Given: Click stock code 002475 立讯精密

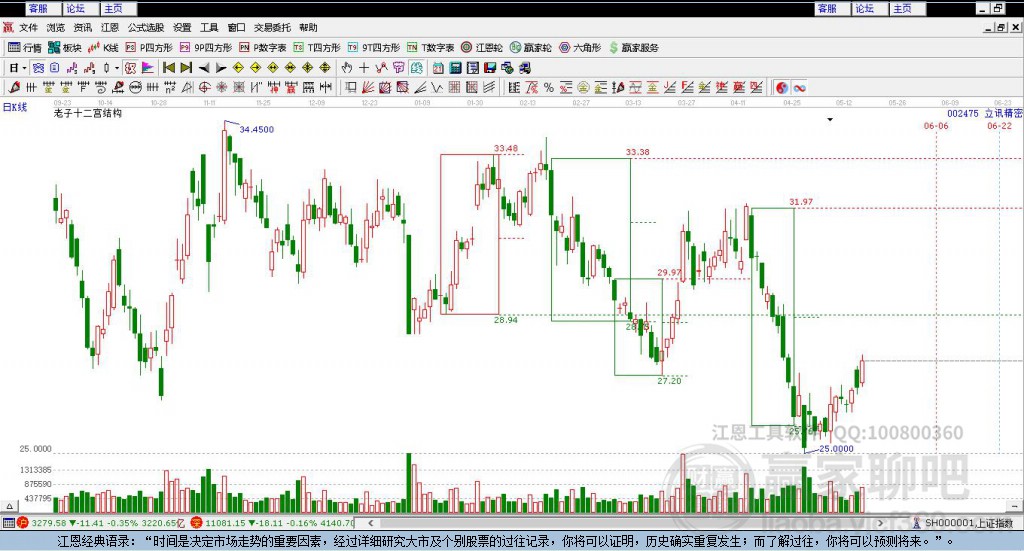Looking at the screenshot, I should tap(985, 113).
